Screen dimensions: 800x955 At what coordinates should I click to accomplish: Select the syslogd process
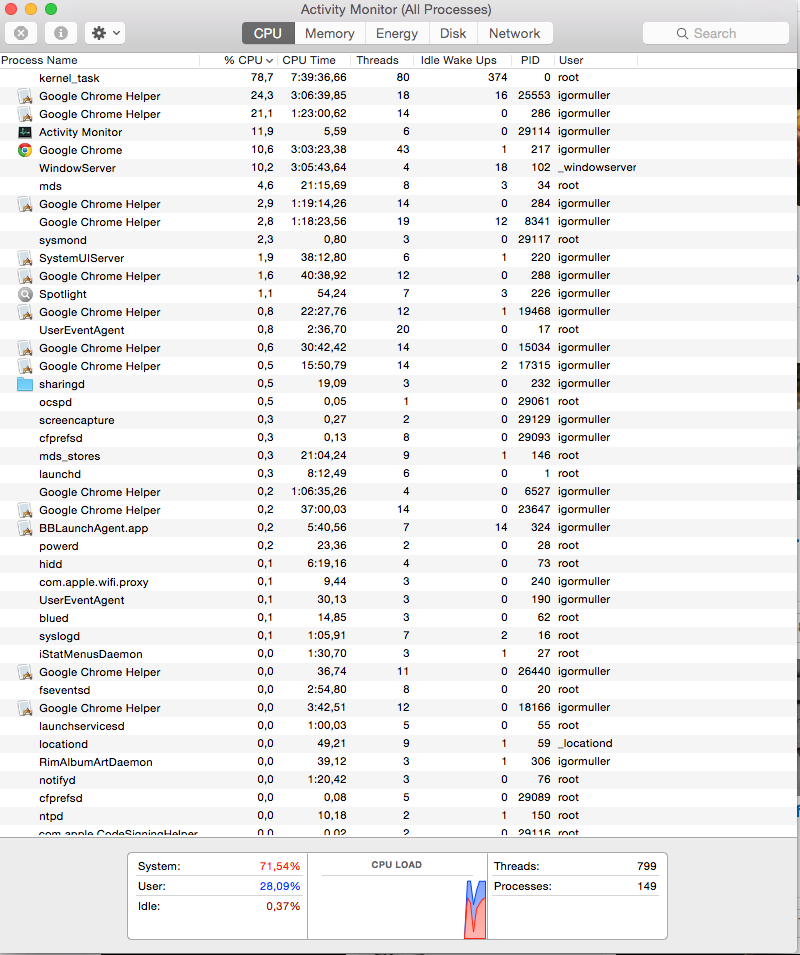[398, 635]
